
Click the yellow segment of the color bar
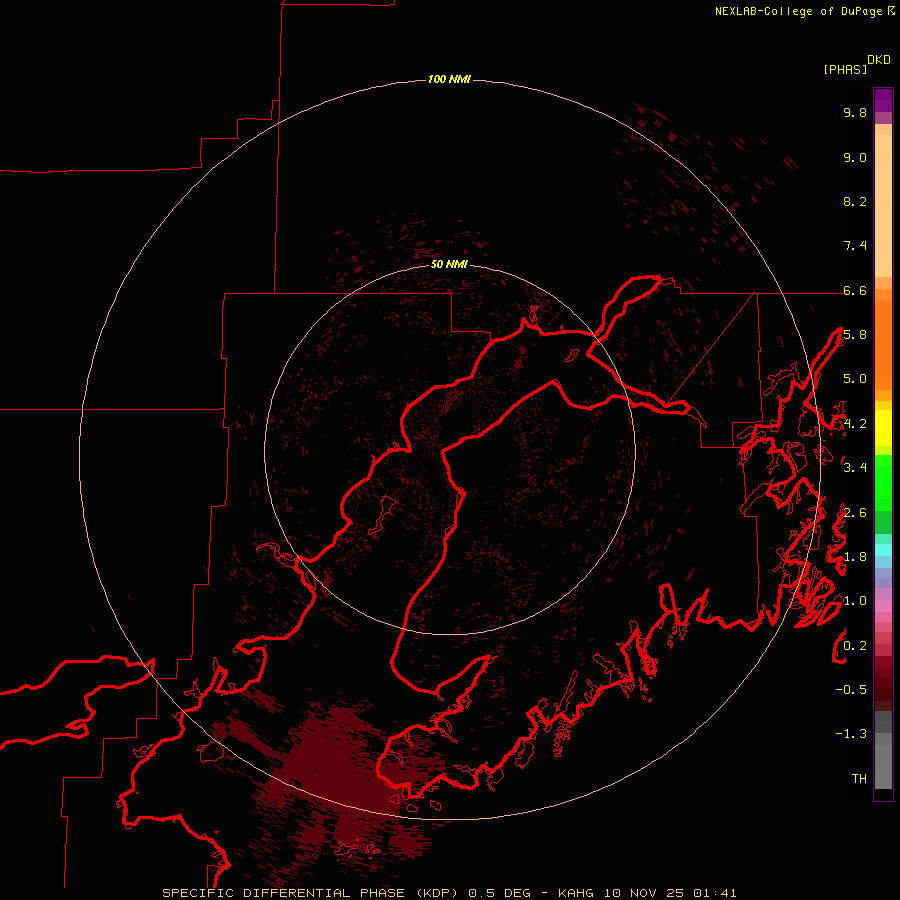click(883, 428)
